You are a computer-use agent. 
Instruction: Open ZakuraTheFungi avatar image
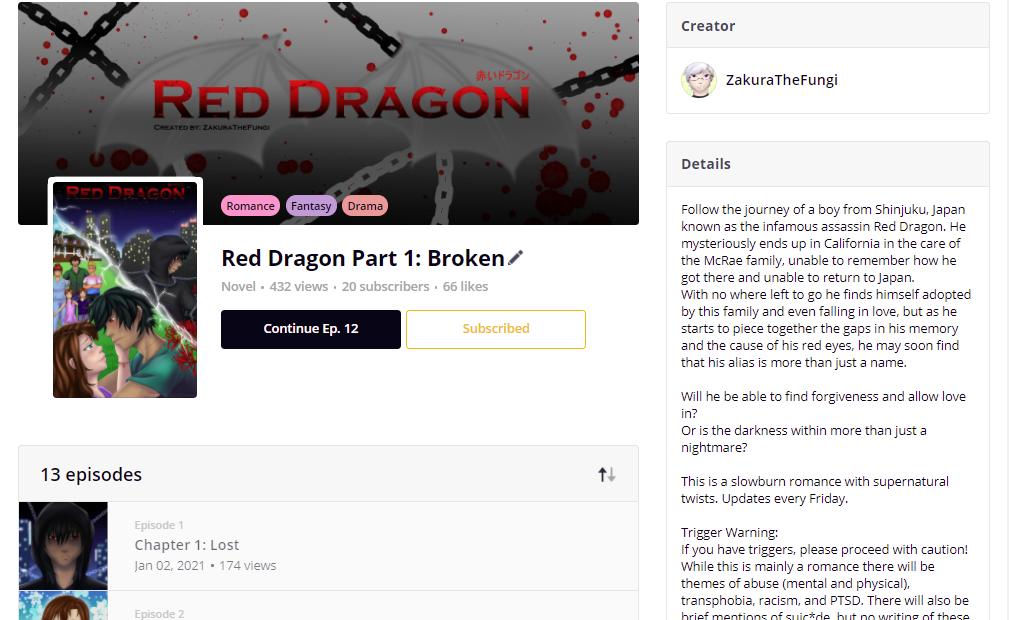click(x=699, y=80)
